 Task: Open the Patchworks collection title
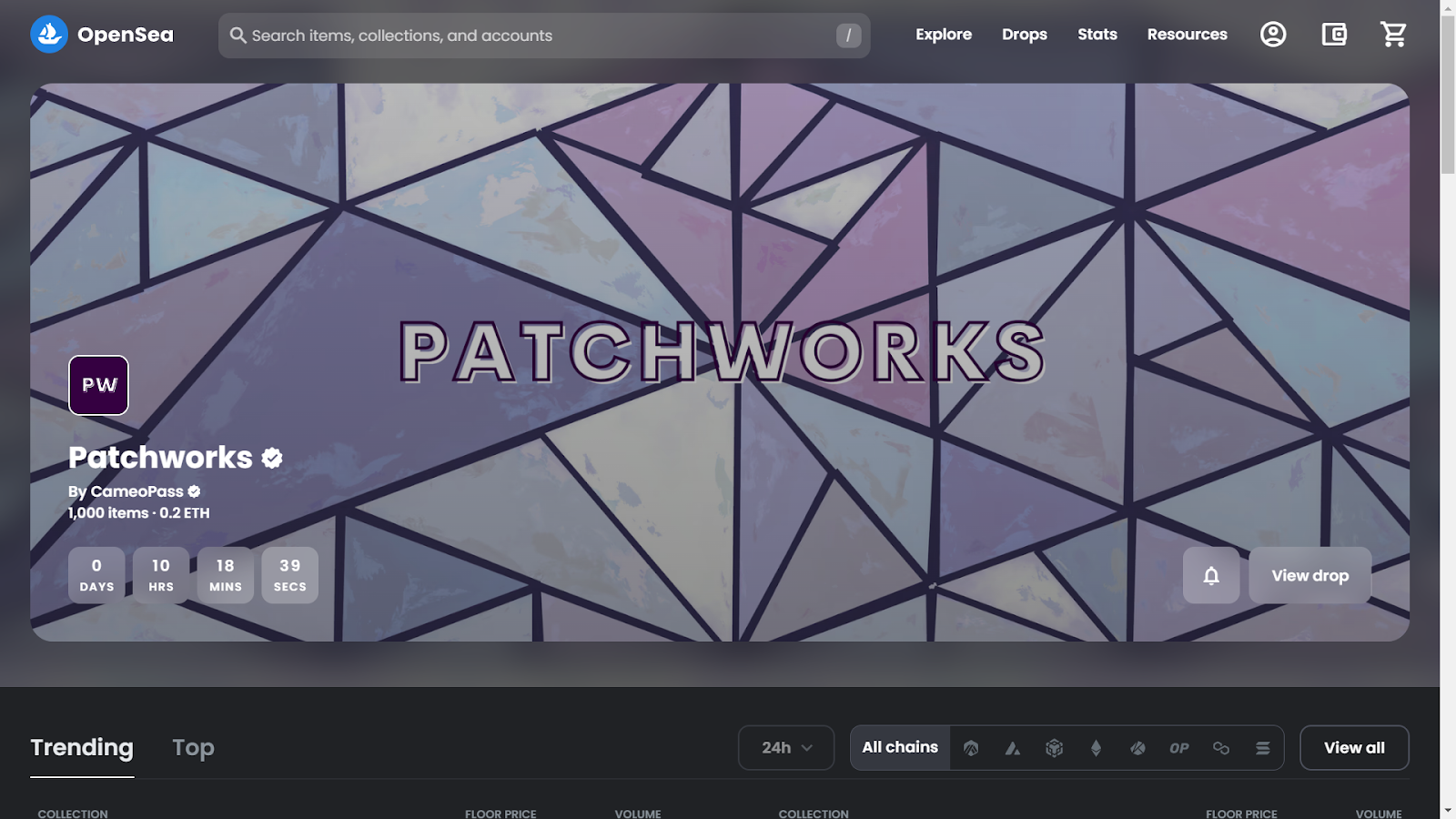160,457
